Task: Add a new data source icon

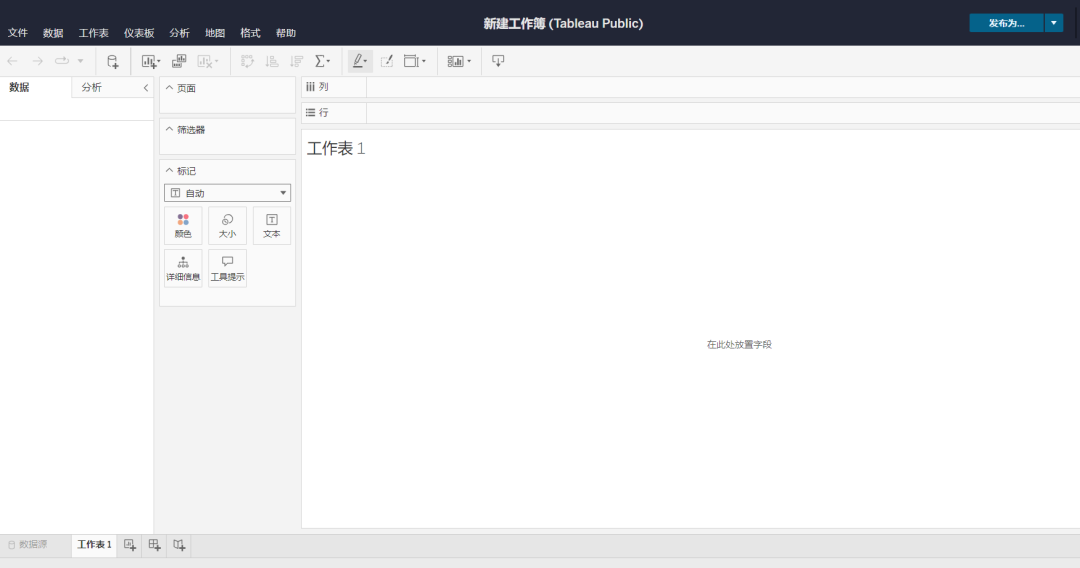Action: tap(112, 61)
